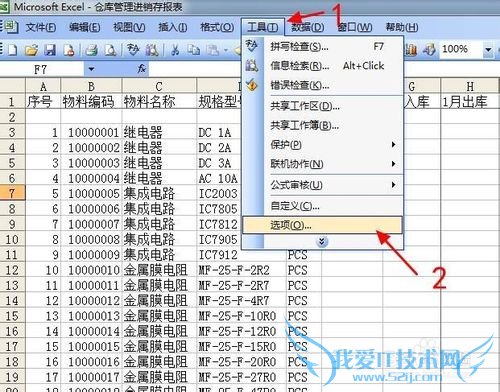Open the 帮助(H) menu

(402, 27)
